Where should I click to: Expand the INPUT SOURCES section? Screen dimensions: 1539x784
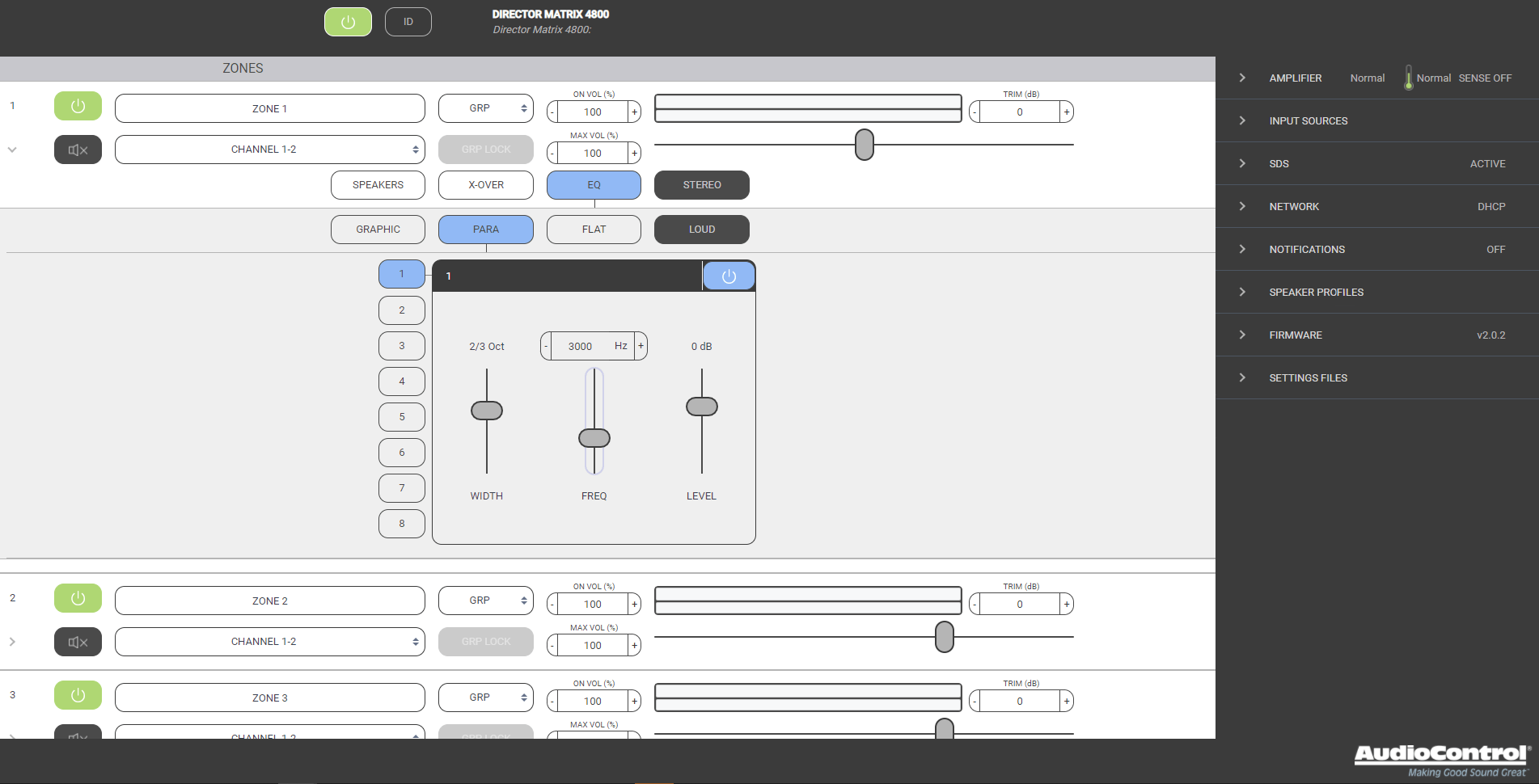point(1308,121)
